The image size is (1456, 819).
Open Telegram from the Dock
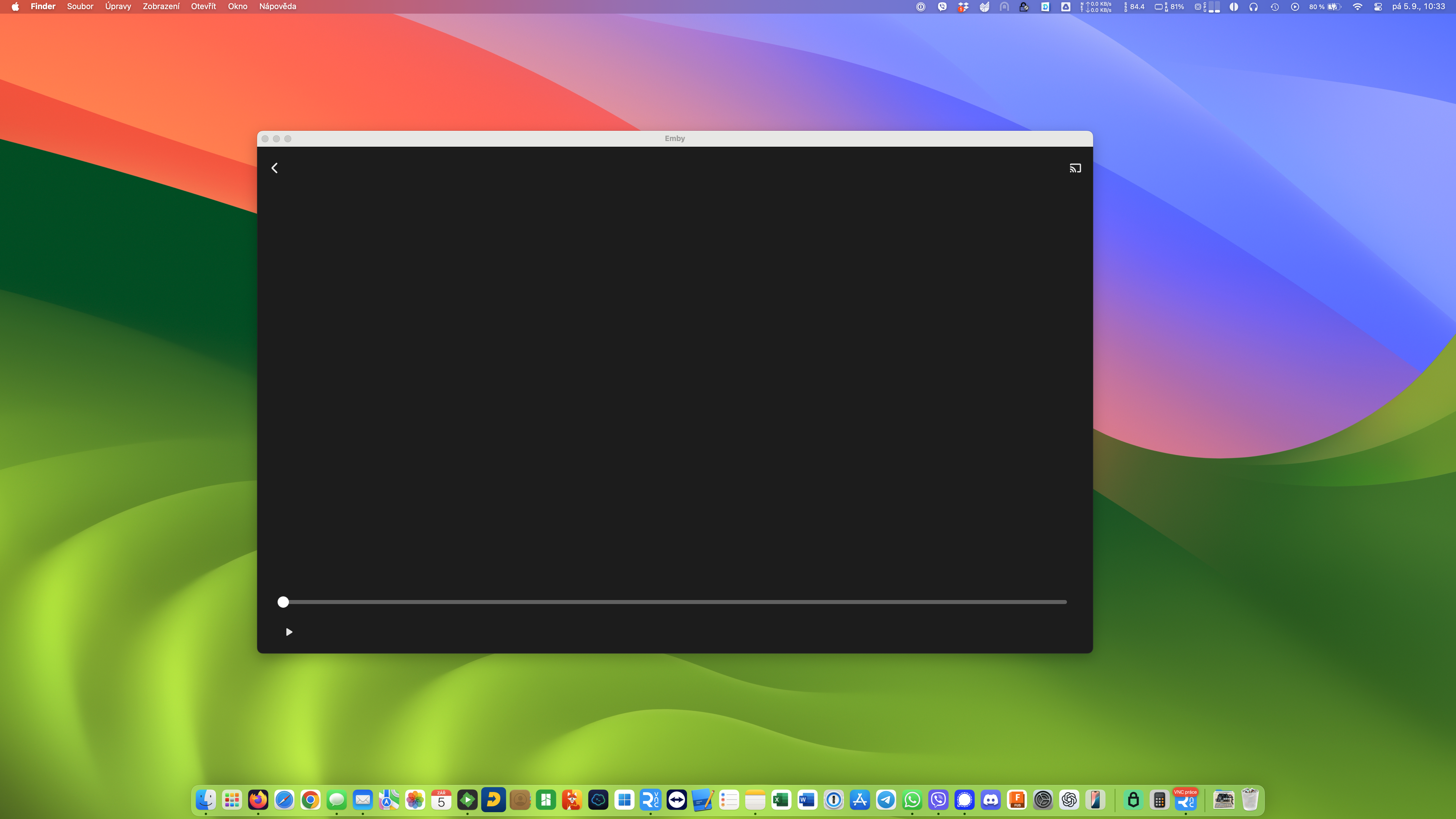pos(886,800)
